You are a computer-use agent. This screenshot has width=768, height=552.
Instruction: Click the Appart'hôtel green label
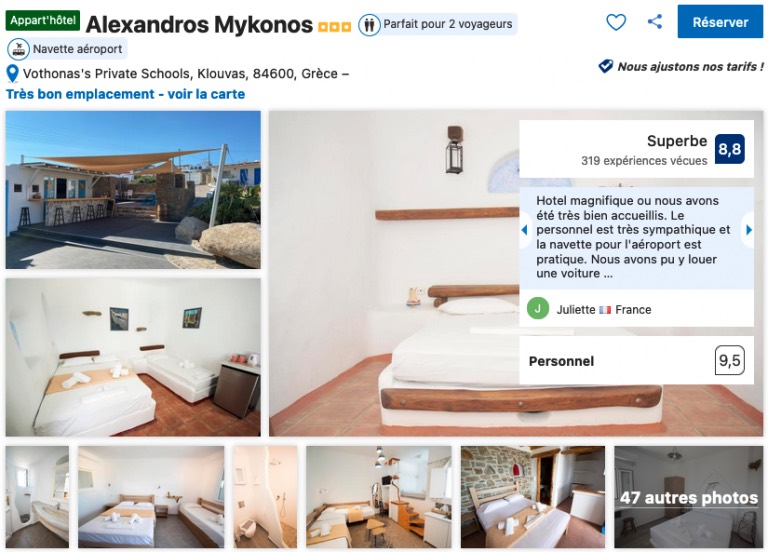click(43, 21)
